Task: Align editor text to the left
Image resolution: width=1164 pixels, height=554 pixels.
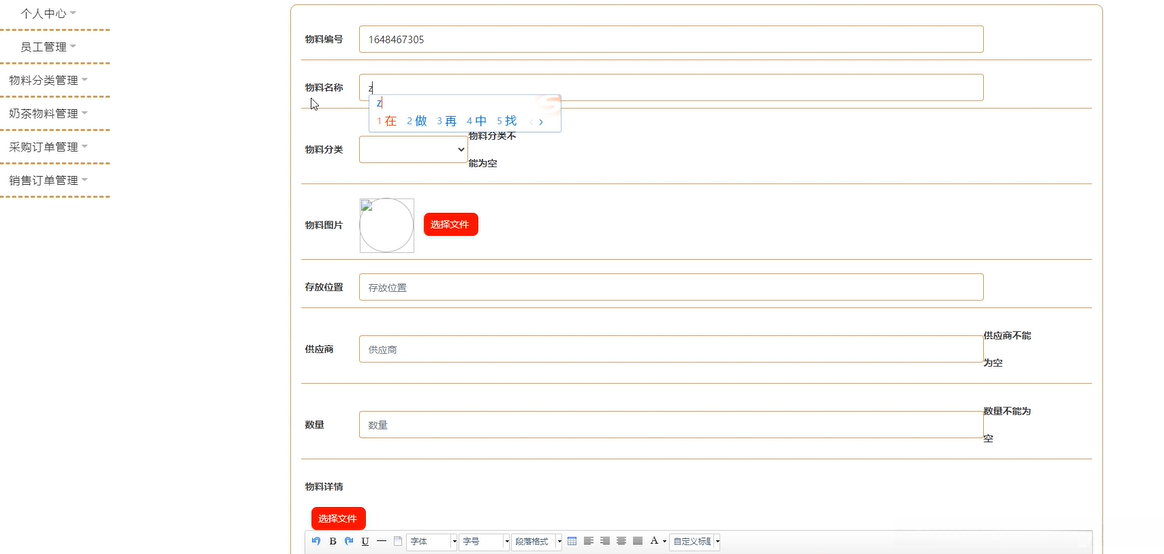Action: point(589,541)
